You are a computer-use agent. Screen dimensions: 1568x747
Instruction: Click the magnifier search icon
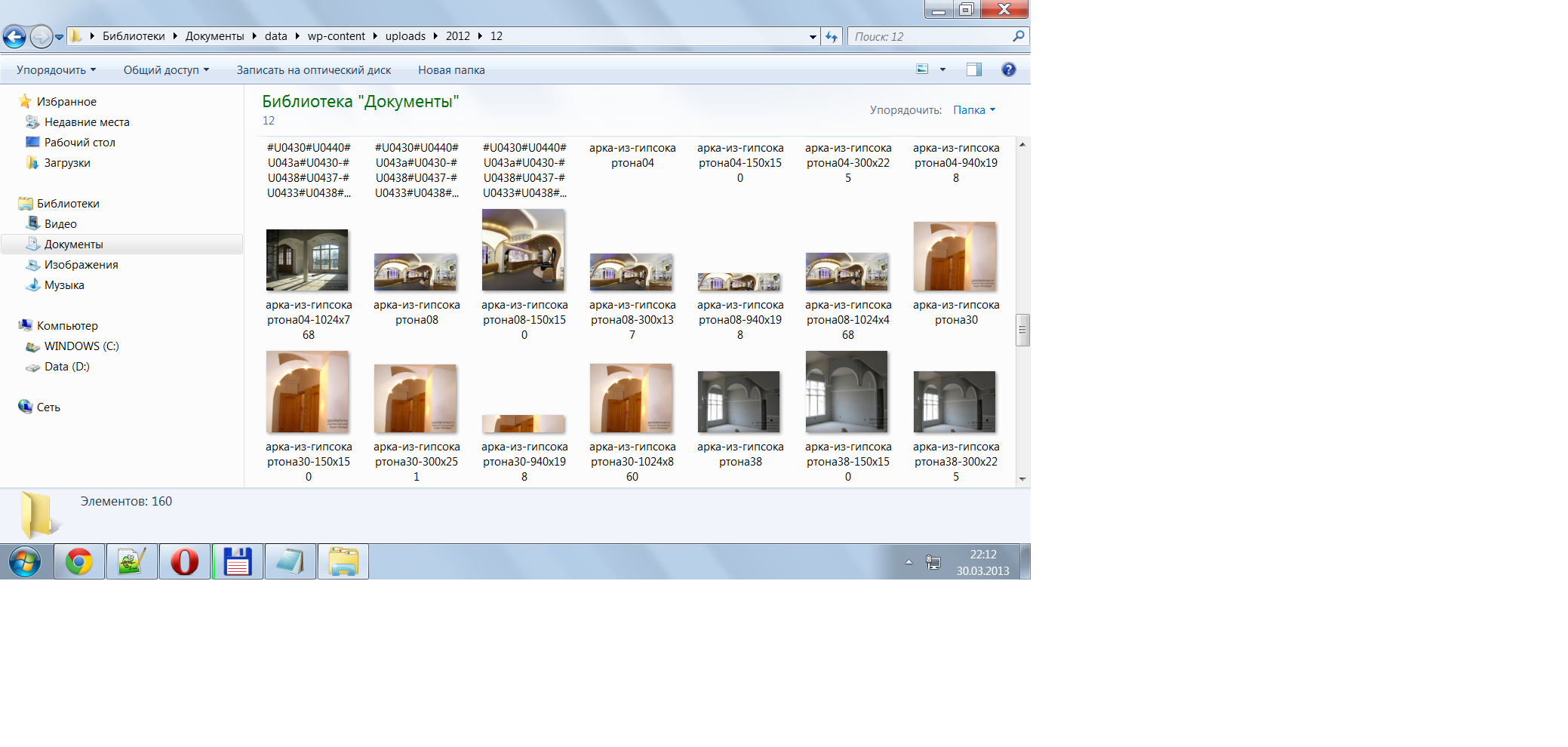pyautogui.click(x=1019, y=35)
